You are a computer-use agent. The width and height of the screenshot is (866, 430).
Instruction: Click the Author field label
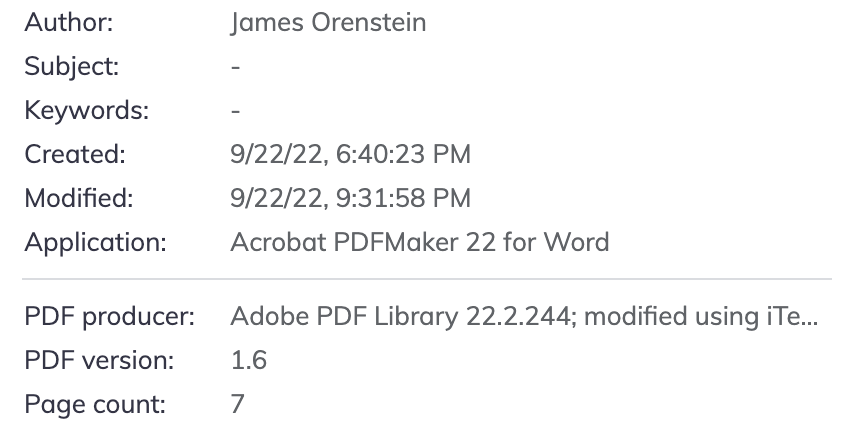click(x=68, y=22)
